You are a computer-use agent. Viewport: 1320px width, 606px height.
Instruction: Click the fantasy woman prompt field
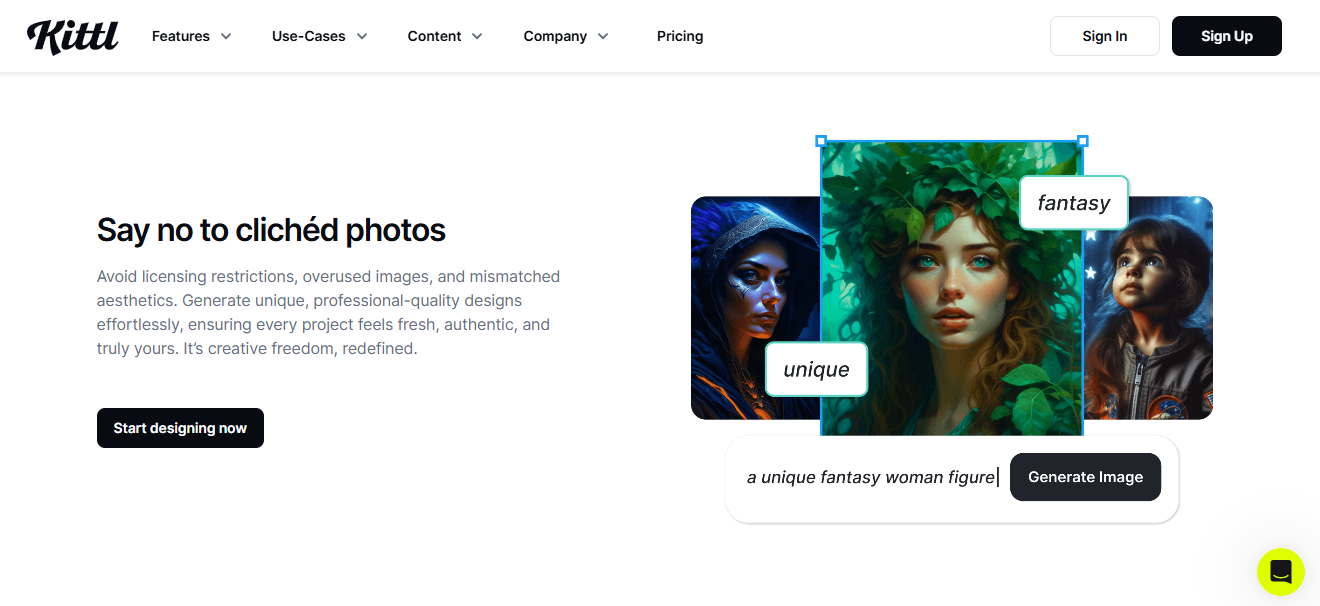[870, 477]
